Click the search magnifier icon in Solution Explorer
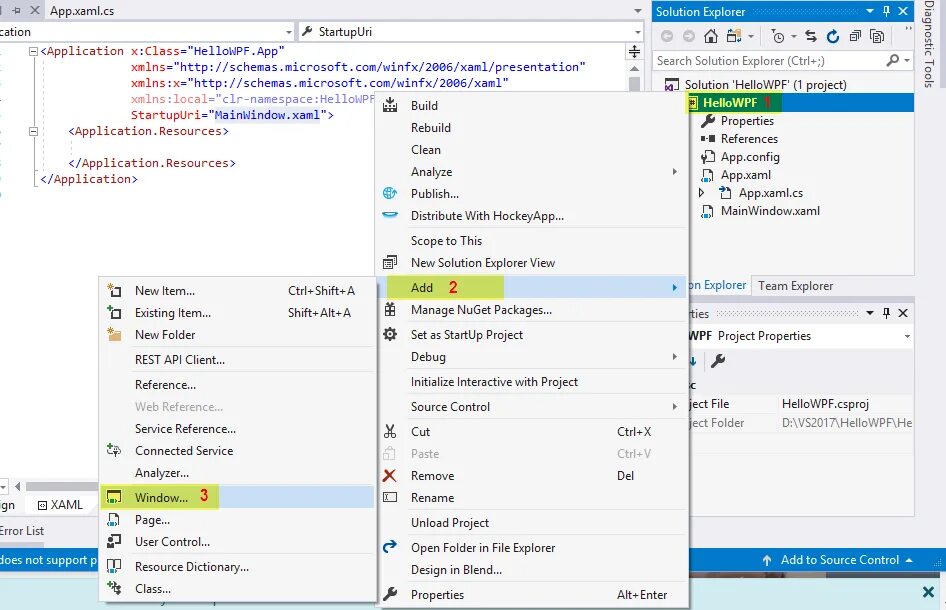 click(892, 60)
